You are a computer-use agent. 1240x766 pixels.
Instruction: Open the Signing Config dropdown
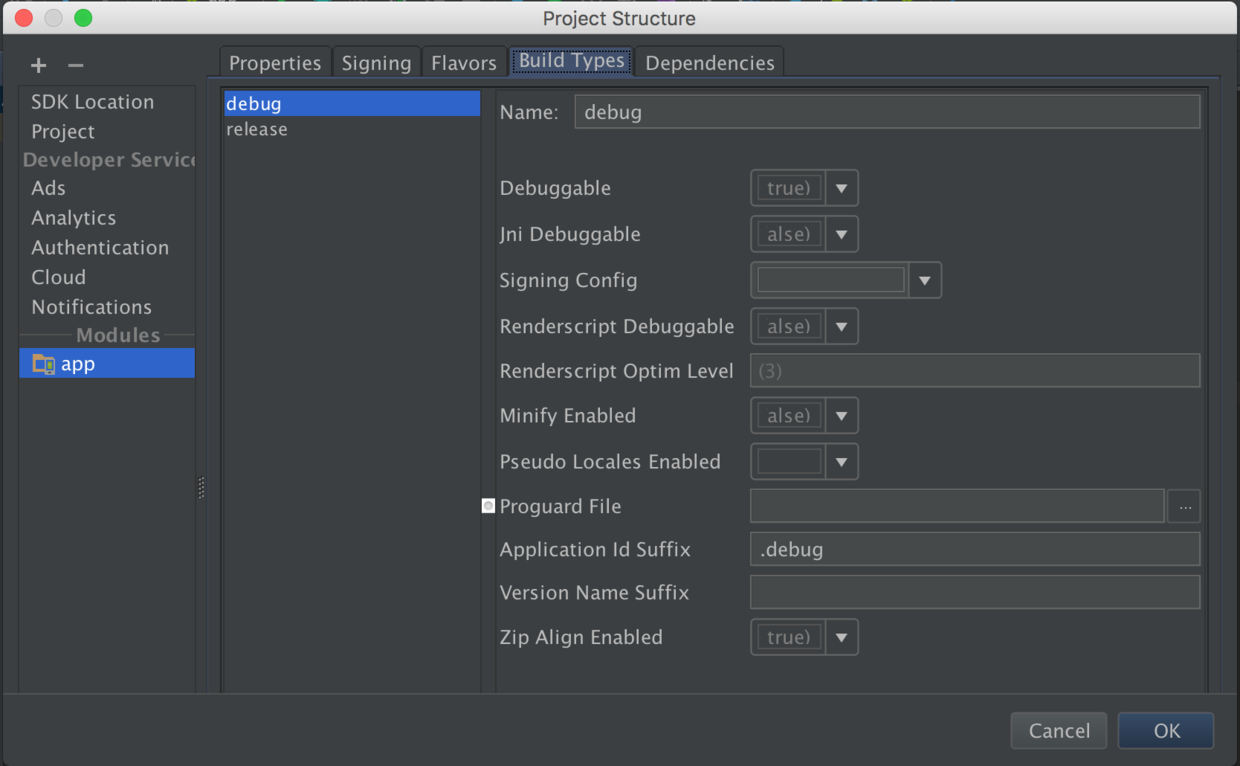pyautogui.click(x=924, y=281)
